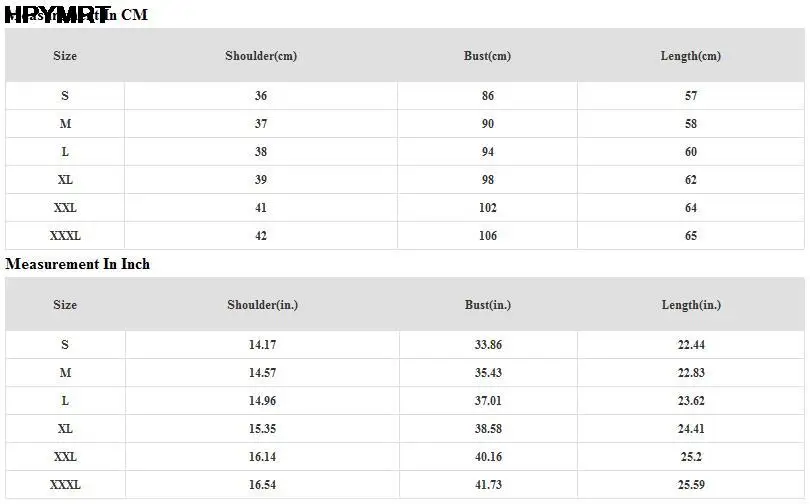Click the length value 25.2 cell
Screen dimensions: 810x504
click(x=691, y=457)
